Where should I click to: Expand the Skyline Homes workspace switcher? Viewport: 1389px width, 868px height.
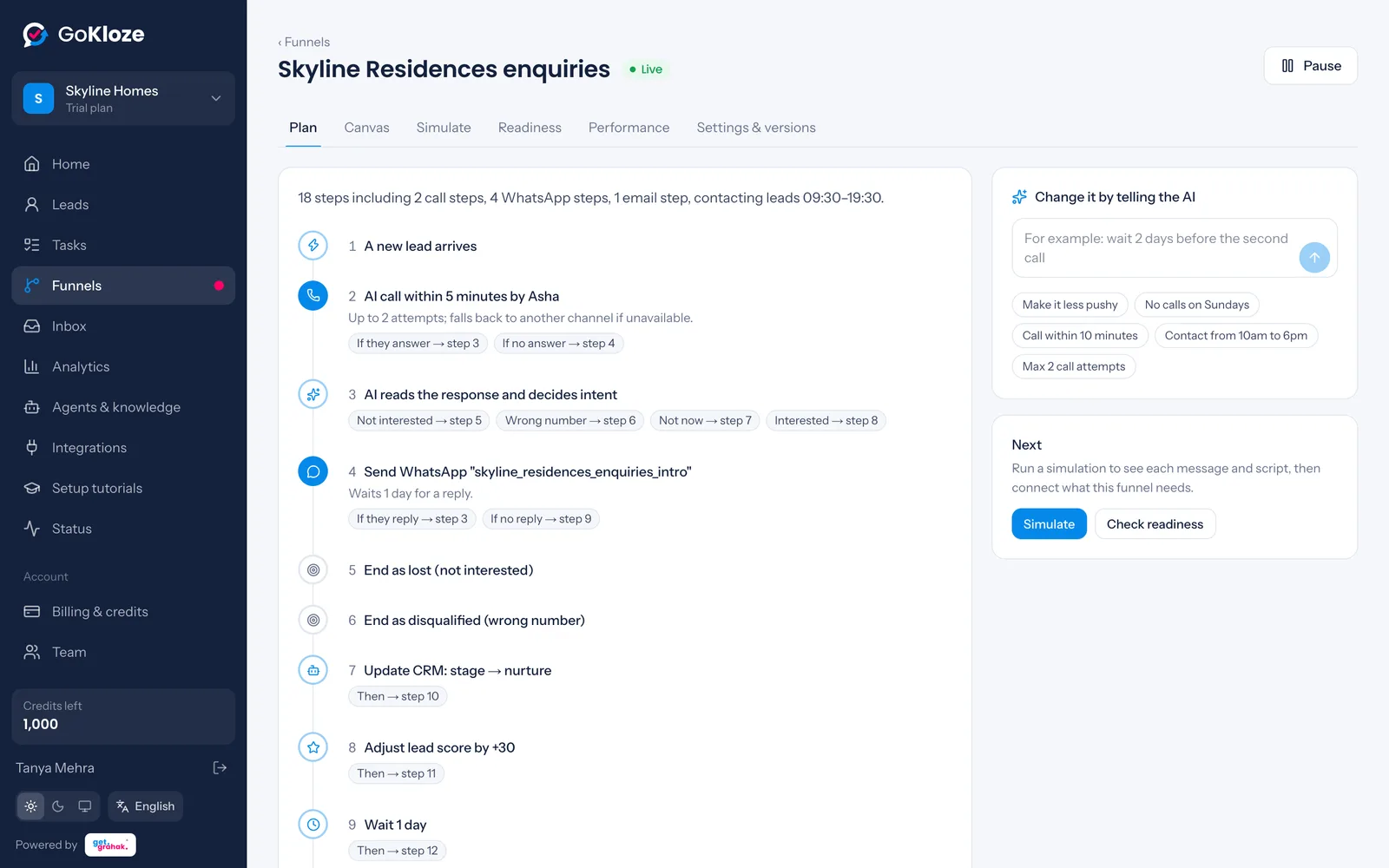(123, 99)
